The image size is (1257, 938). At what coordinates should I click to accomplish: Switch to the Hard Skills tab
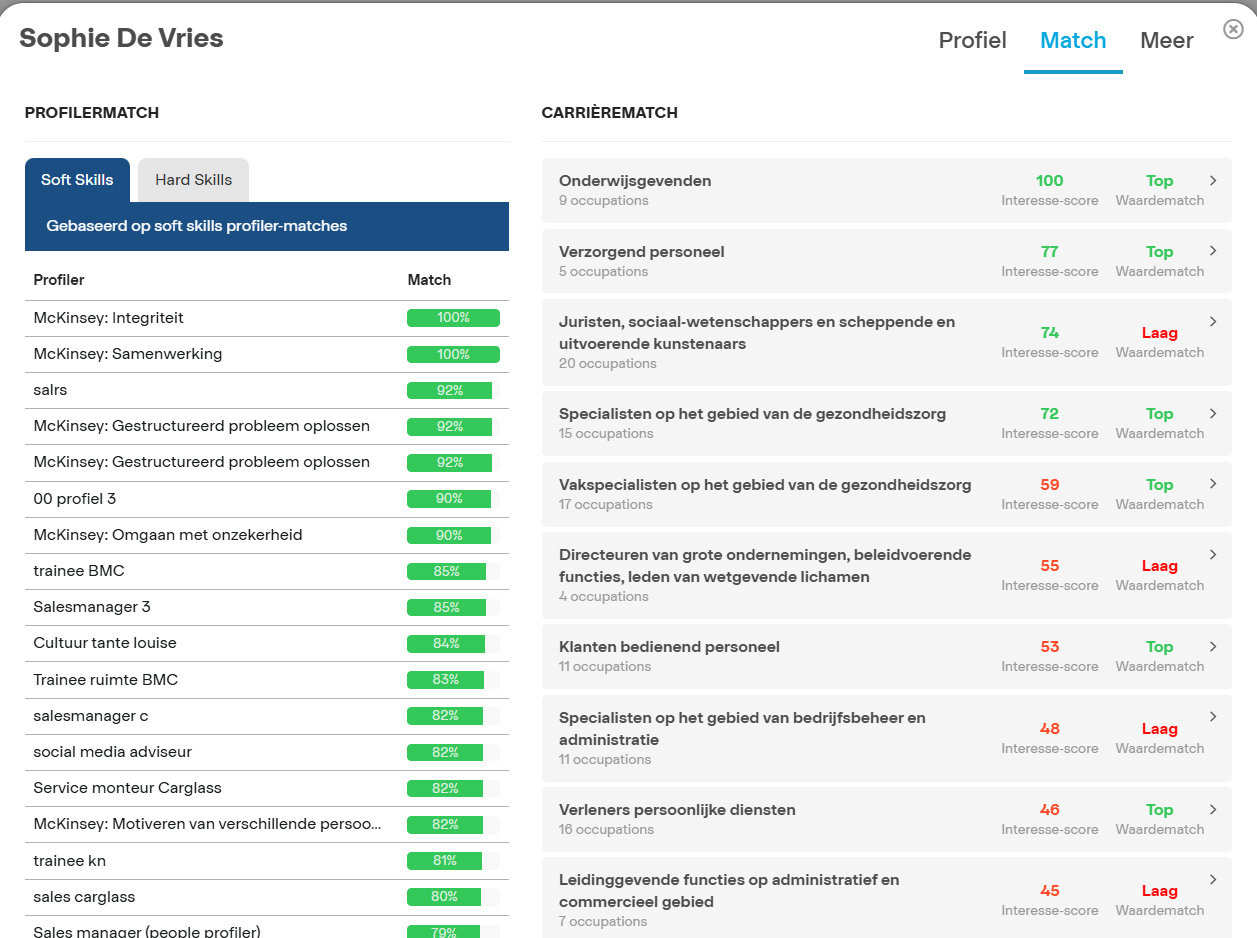point(193,180)
